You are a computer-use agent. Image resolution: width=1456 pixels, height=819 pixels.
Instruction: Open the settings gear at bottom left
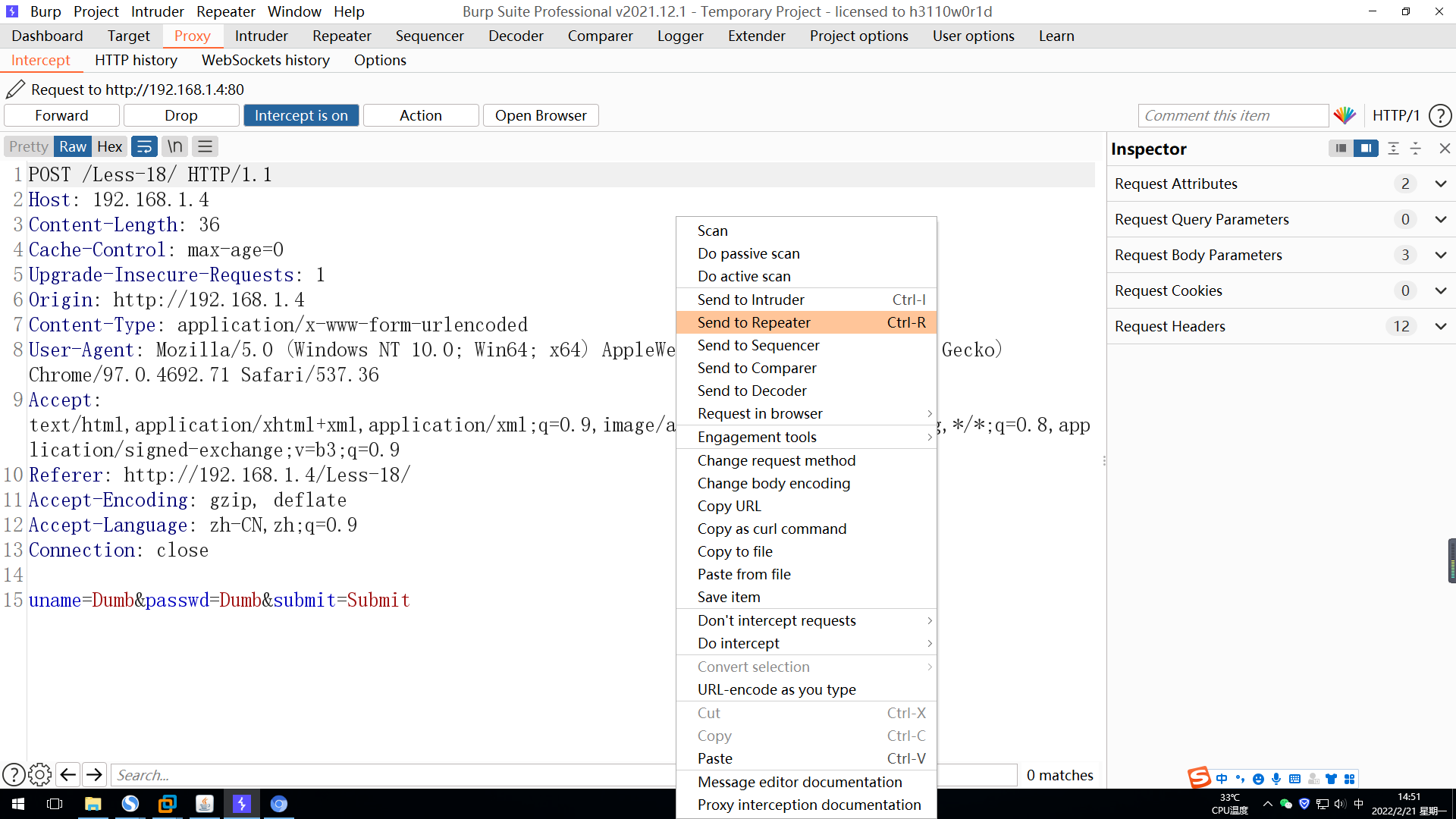tap(39, 774)
